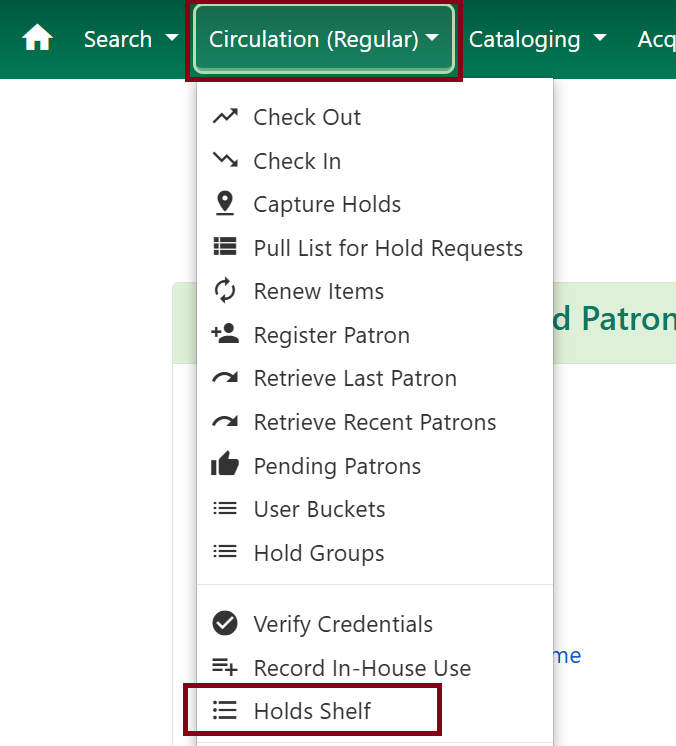Select Holds Shelf from the menu
Viewport: 676px width, 746px height.
312,711
